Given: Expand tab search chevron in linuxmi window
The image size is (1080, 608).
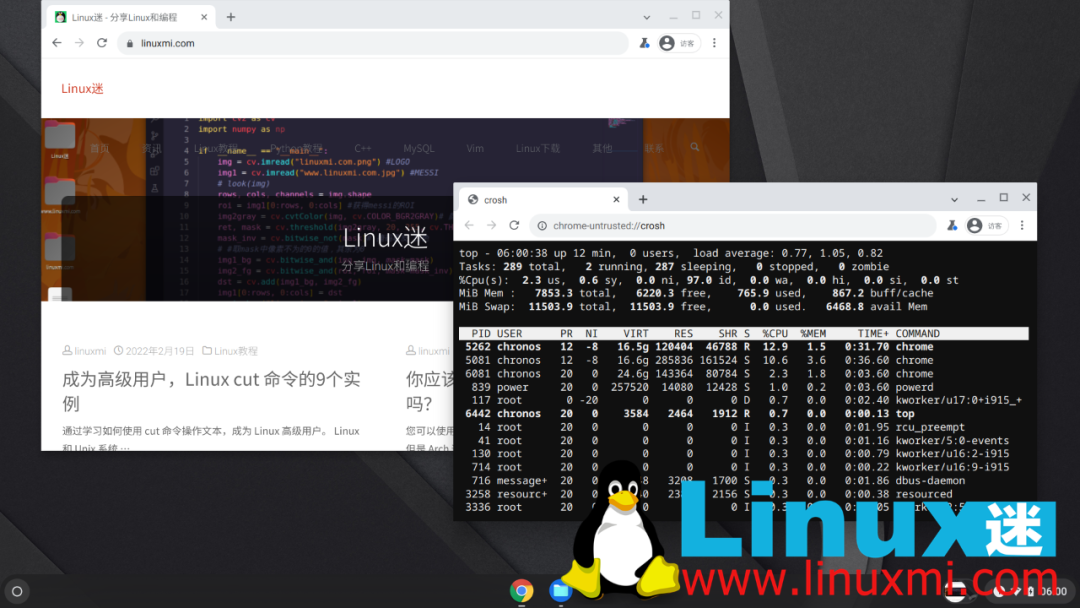Looking at the screenshot, I should tap(646, 17).
